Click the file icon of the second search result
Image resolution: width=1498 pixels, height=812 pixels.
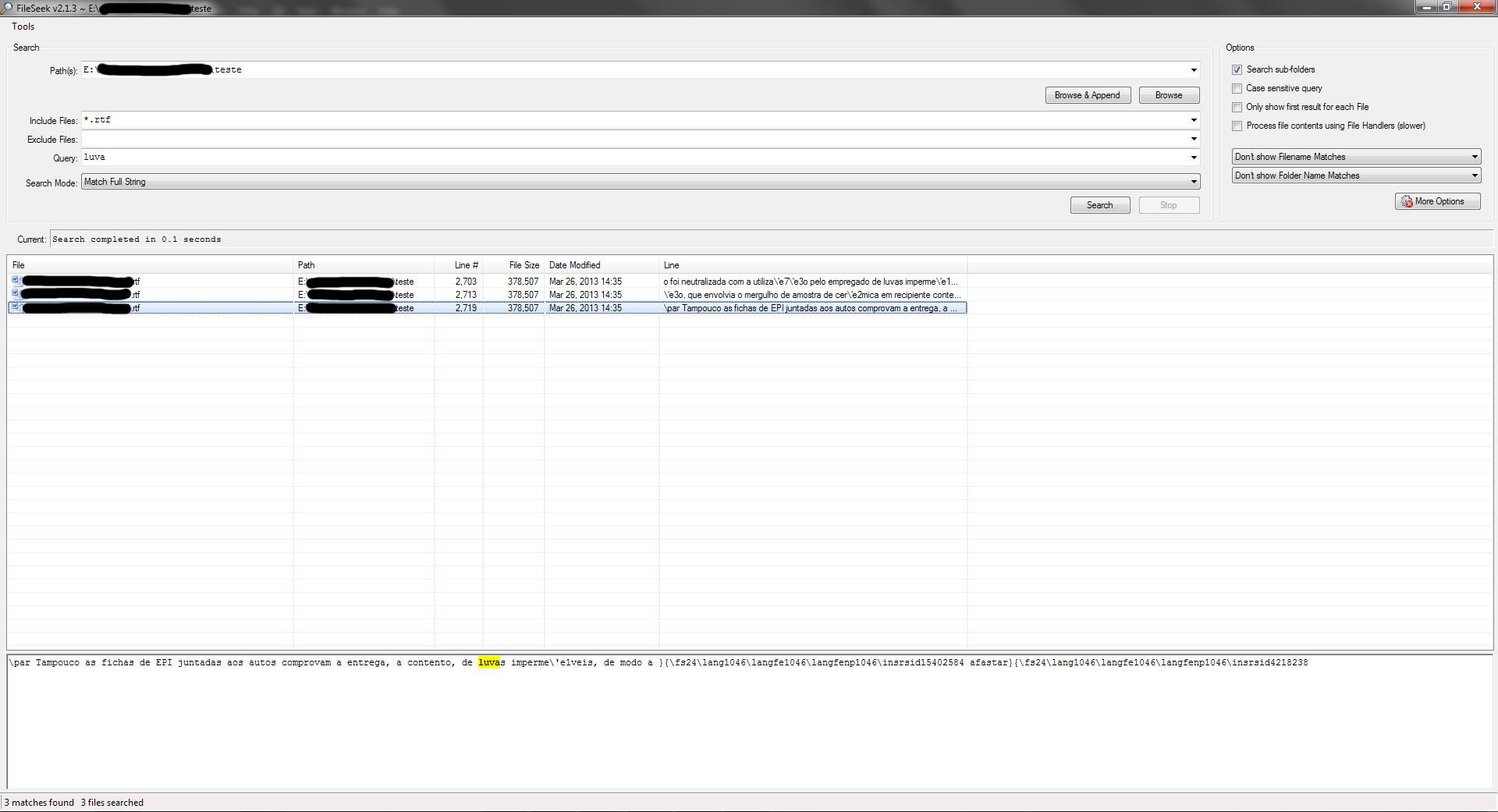16,294
